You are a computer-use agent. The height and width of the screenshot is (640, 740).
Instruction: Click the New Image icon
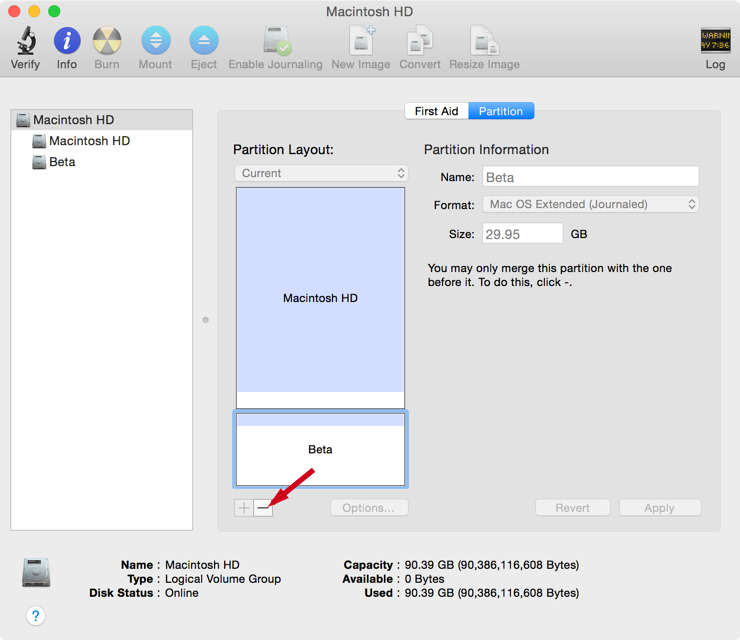[x=362, y=41]
